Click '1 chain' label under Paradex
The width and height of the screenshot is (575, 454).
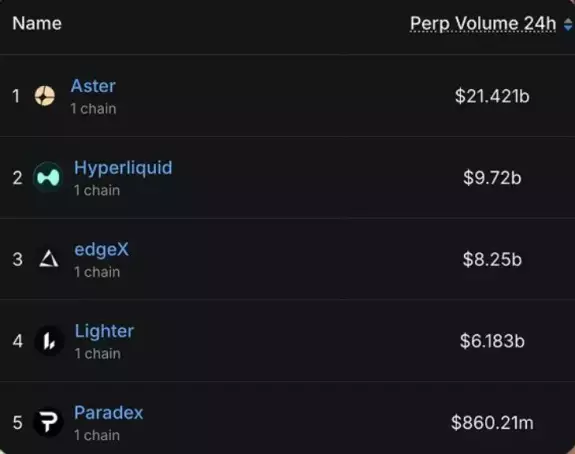(97, 435)
